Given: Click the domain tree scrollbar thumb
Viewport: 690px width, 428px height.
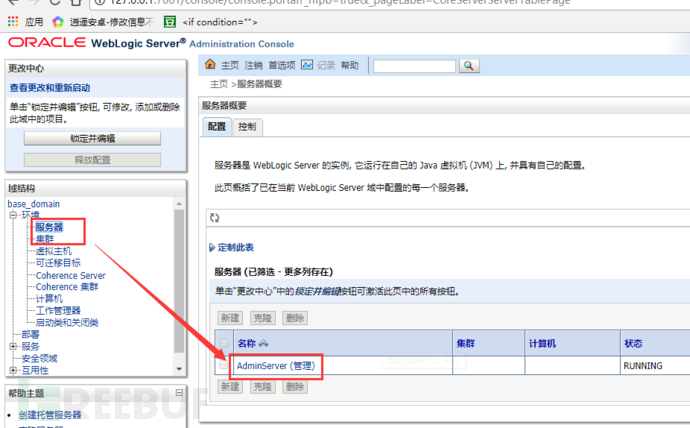Looking at the screenshot, I should [179, 282].
